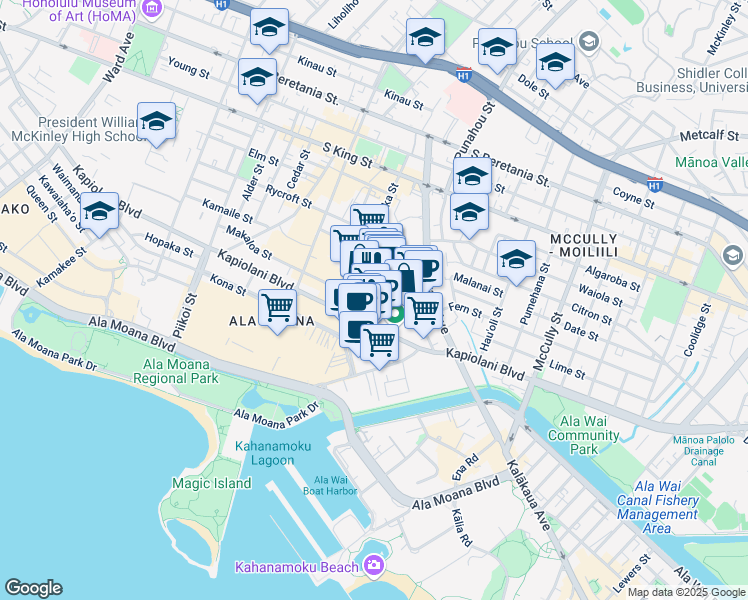
Task: Click Ala Wai Canal Fishery Management Area label
Action: coord(657,507)
